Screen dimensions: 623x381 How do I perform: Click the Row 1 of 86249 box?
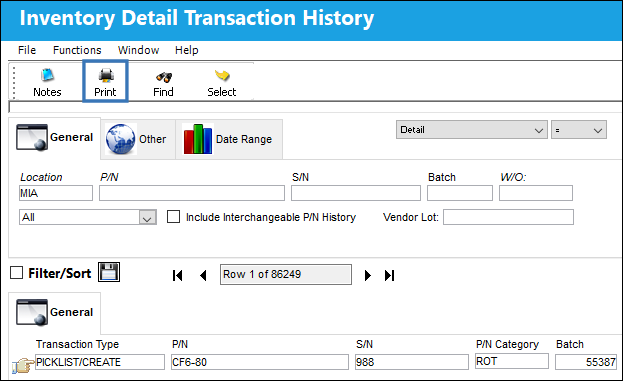point(286,275)
